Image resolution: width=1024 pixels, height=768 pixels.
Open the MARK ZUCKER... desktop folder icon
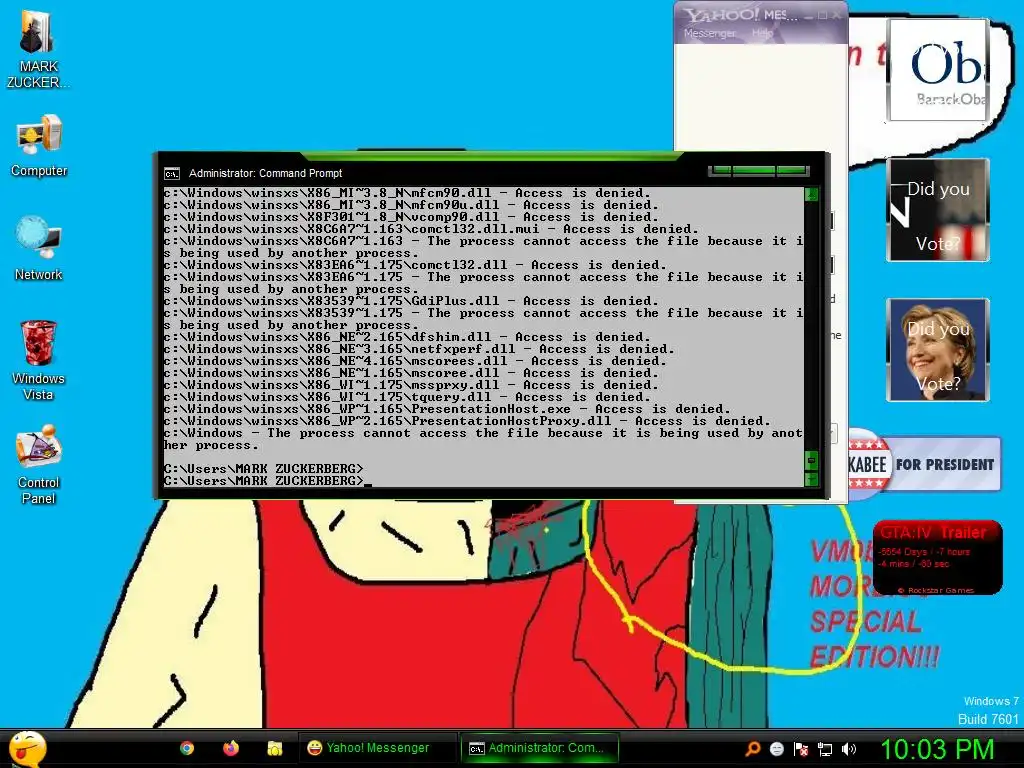point(38,49)
